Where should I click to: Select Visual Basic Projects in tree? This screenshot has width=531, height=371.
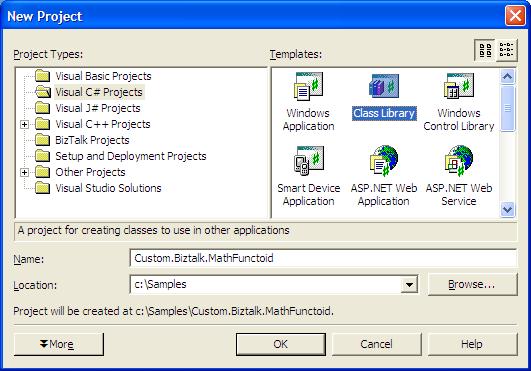pyautogui.click(x=103, y=76)
